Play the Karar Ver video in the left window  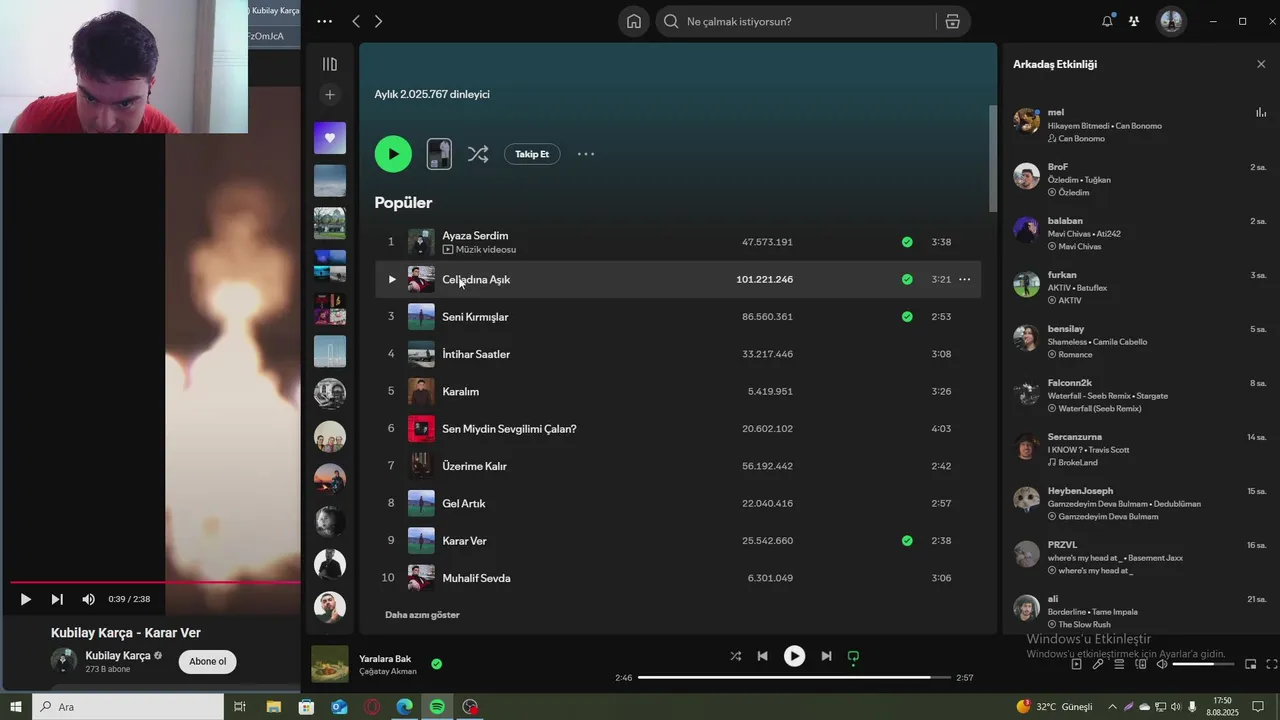pos(26,599)
